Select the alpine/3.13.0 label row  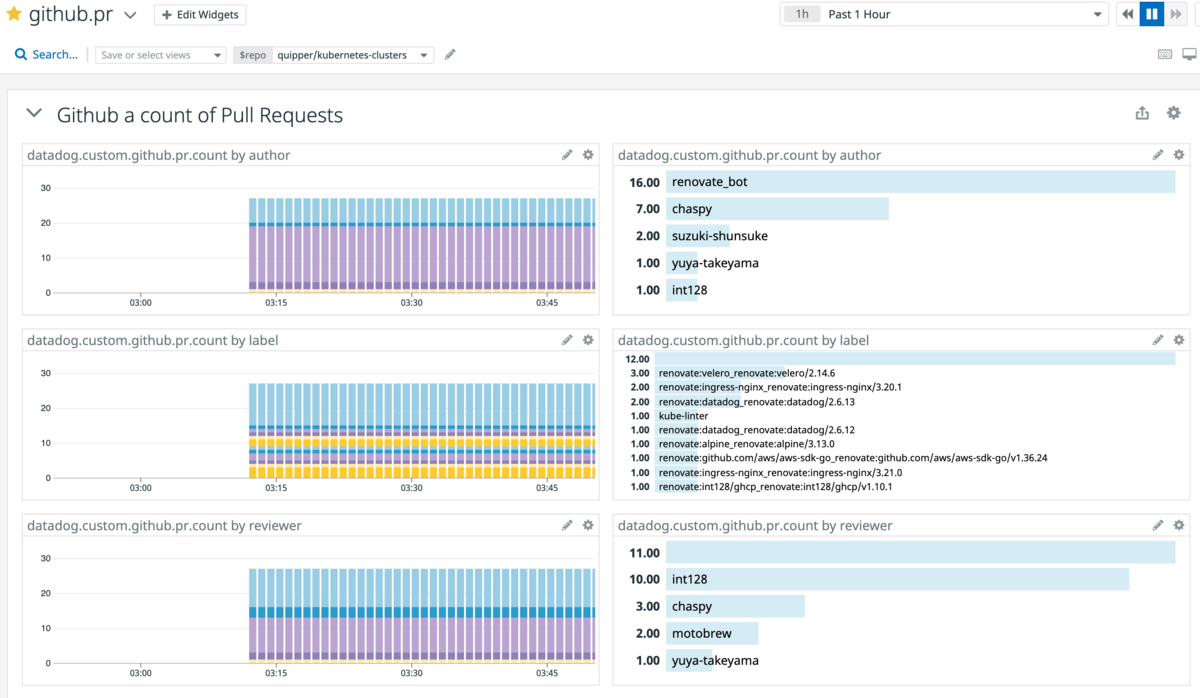point(900,444)
